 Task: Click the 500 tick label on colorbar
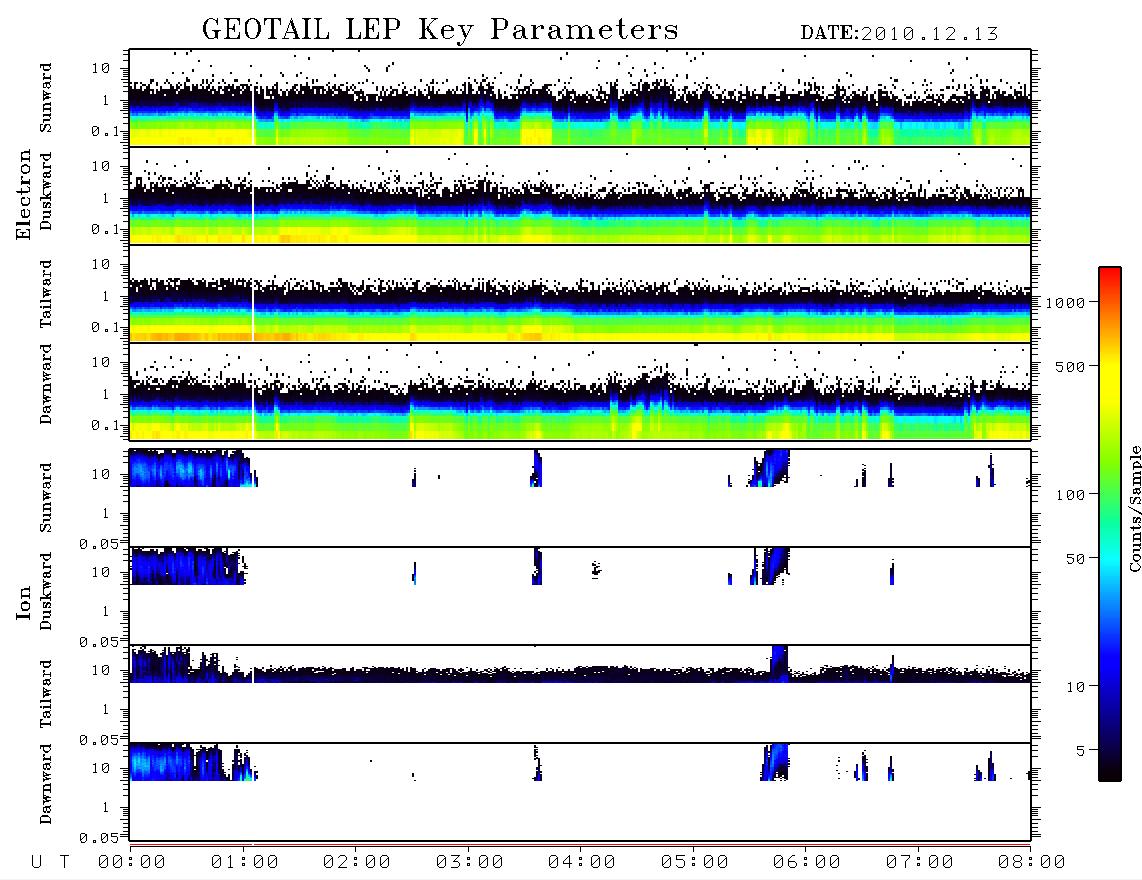click(x=1070, y=366)
